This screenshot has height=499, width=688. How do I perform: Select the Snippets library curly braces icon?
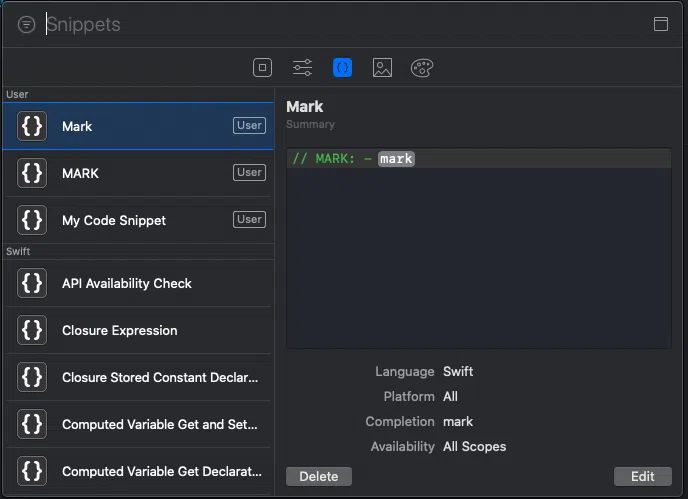pyautogui.click(x=342, y=68)
